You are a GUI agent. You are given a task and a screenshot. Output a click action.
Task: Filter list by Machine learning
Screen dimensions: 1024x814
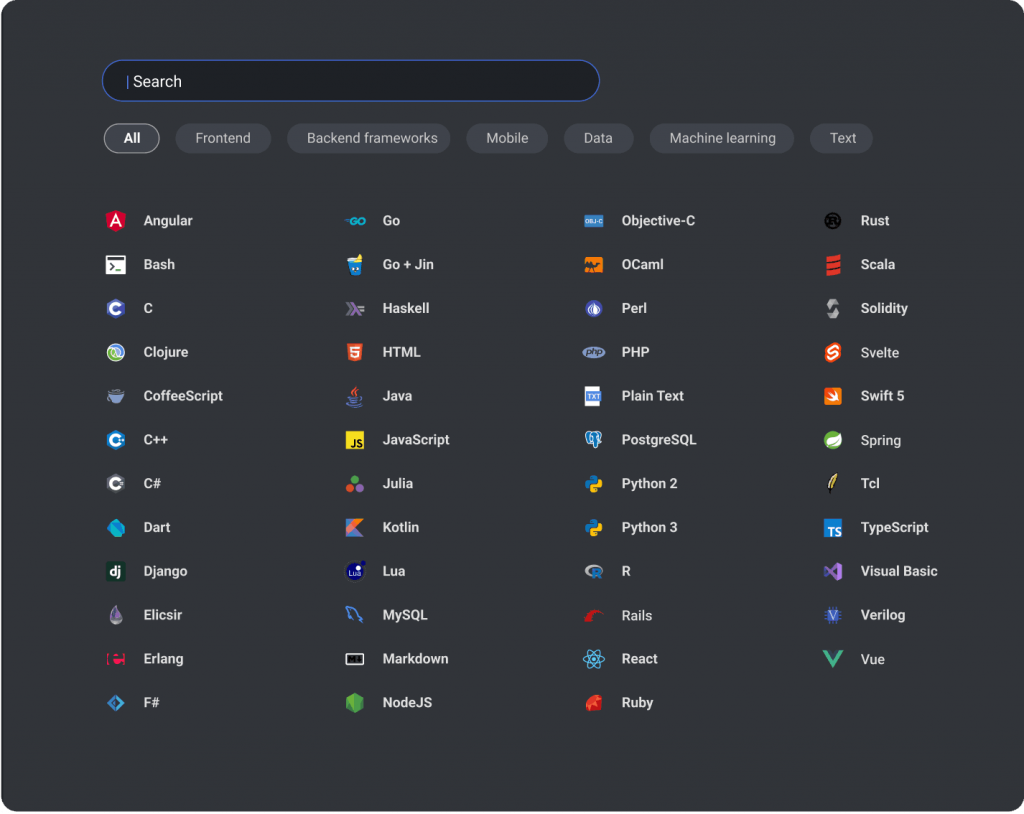(722, 138)
